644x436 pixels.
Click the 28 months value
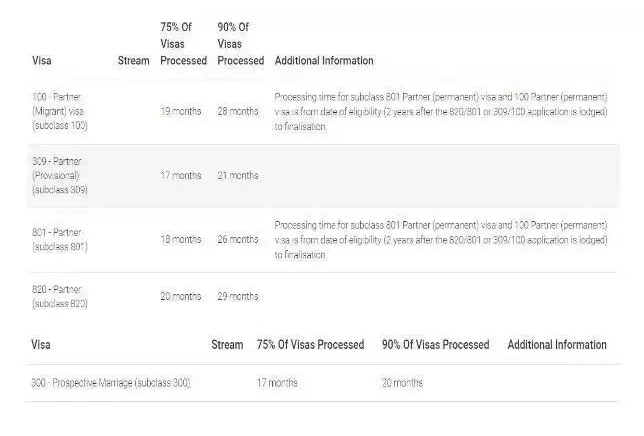(x=238, y=111)
